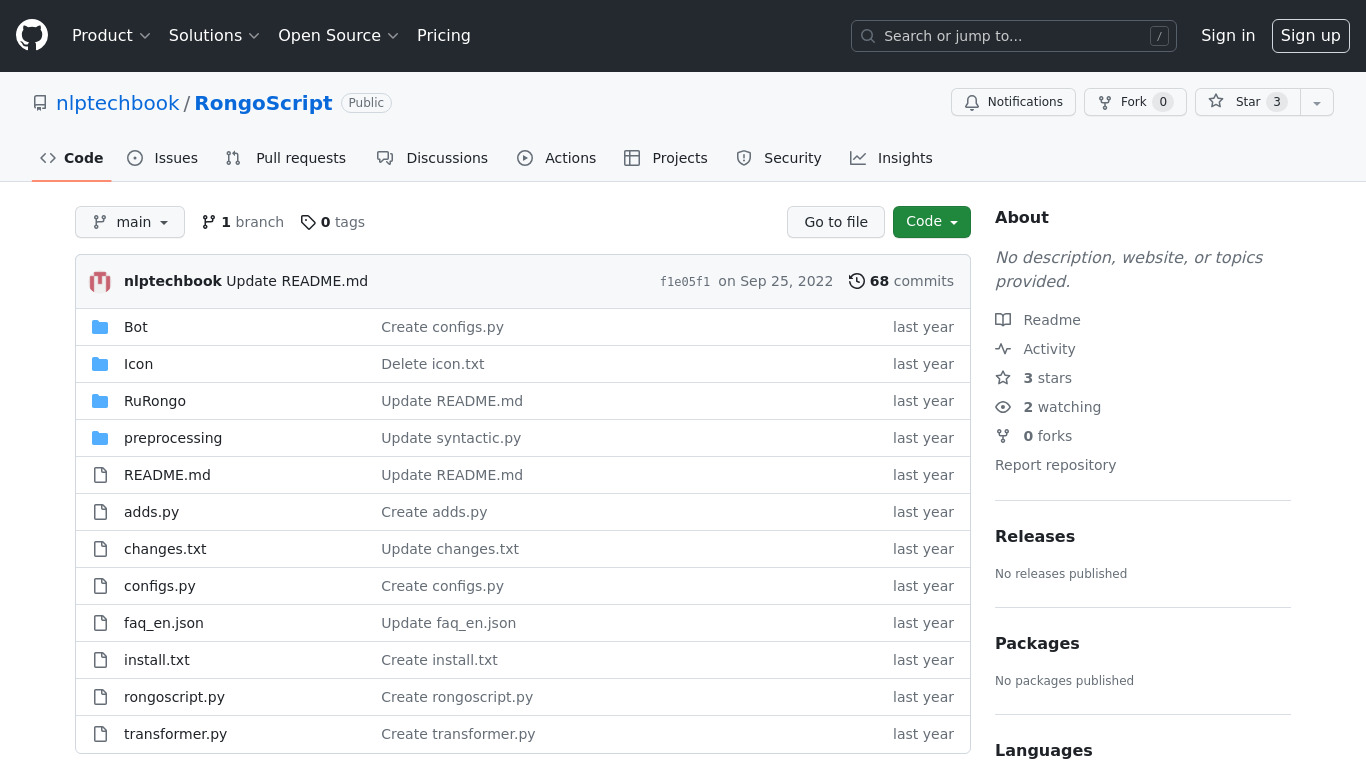Open the faq_en.json file
The width and height of the screenshot is (1366, 768).
[x=164, y=623]
